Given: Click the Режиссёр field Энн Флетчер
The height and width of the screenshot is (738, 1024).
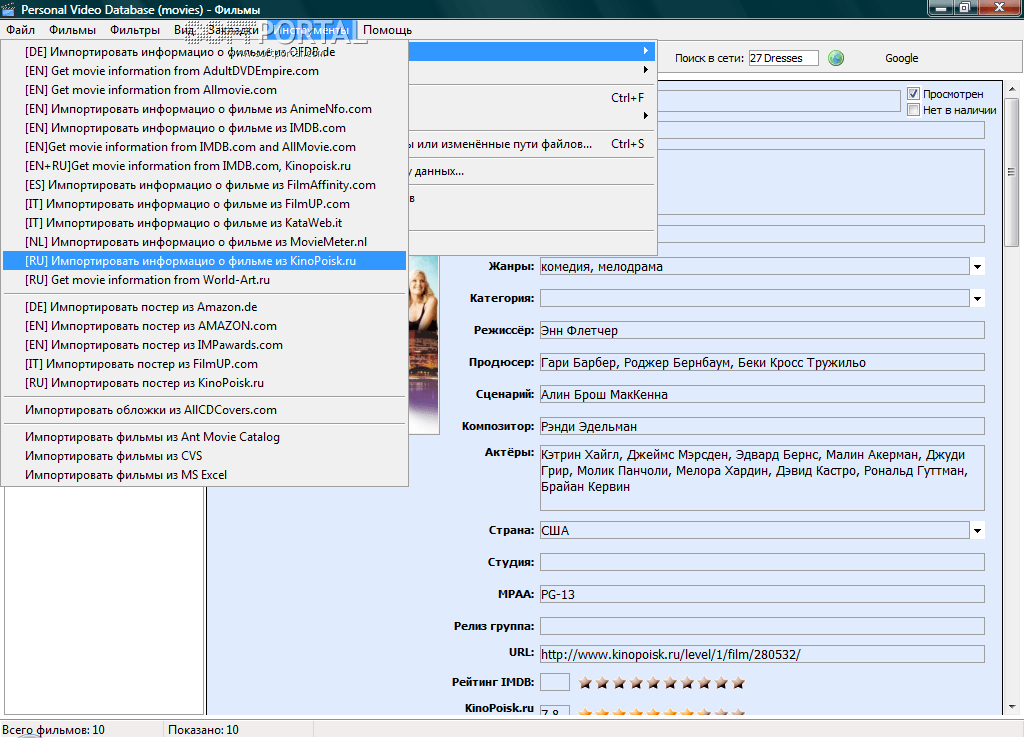Looking at the screenshot, I should [x=762, y=330].
